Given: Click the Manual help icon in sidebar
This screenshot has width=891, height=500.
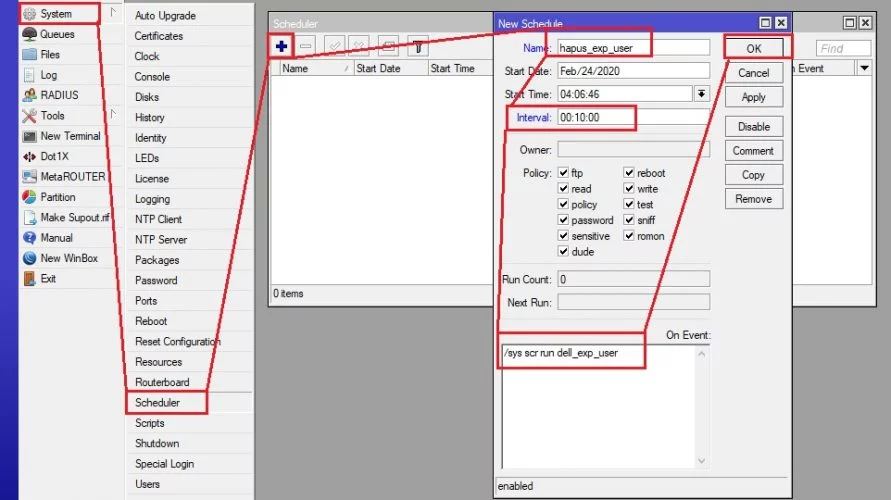Looking at the screenshot, I should pos(30,238).
